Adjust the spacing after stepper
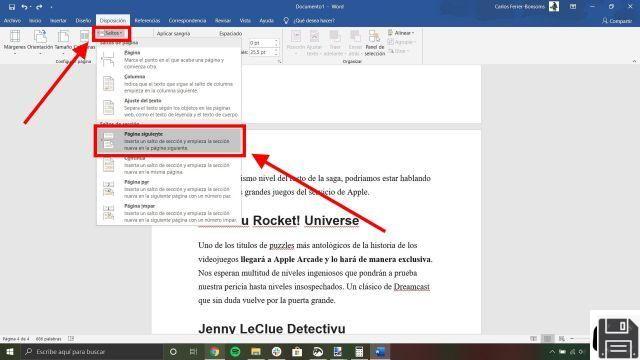The image size is (640, 360). 277,52
